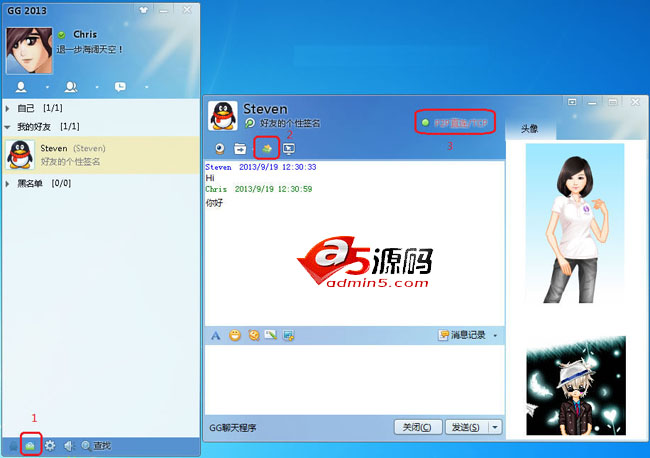Open 消息记录 message history
The image size is (650, 458).
coord(462,335)
